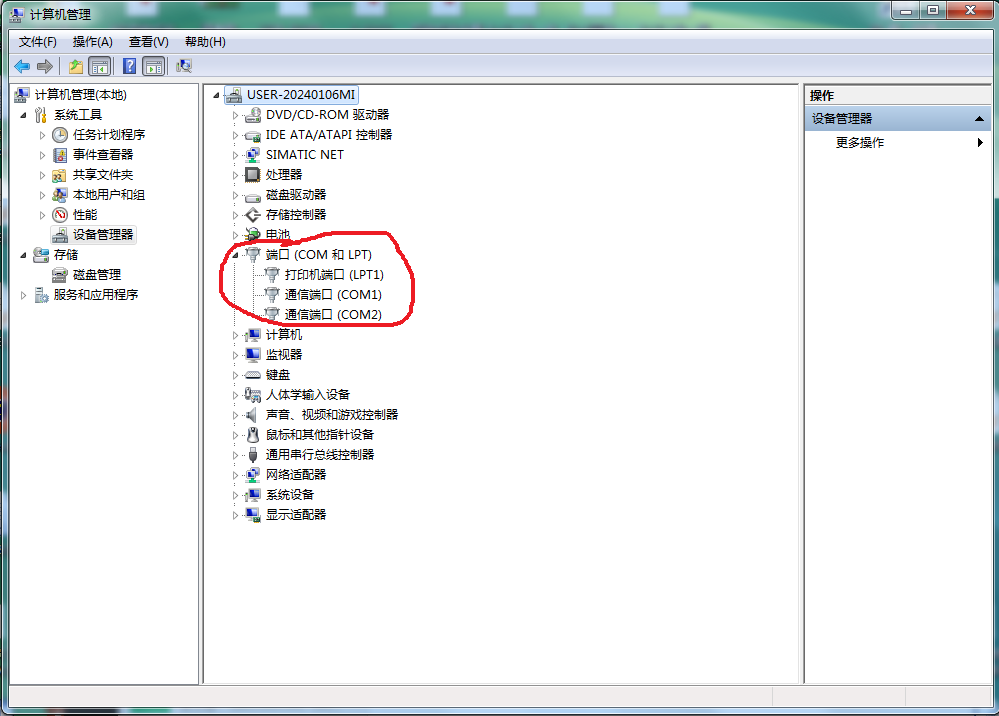
Task: Click the SIMATIC NET device icon
Action: click(x=253, y=155)
